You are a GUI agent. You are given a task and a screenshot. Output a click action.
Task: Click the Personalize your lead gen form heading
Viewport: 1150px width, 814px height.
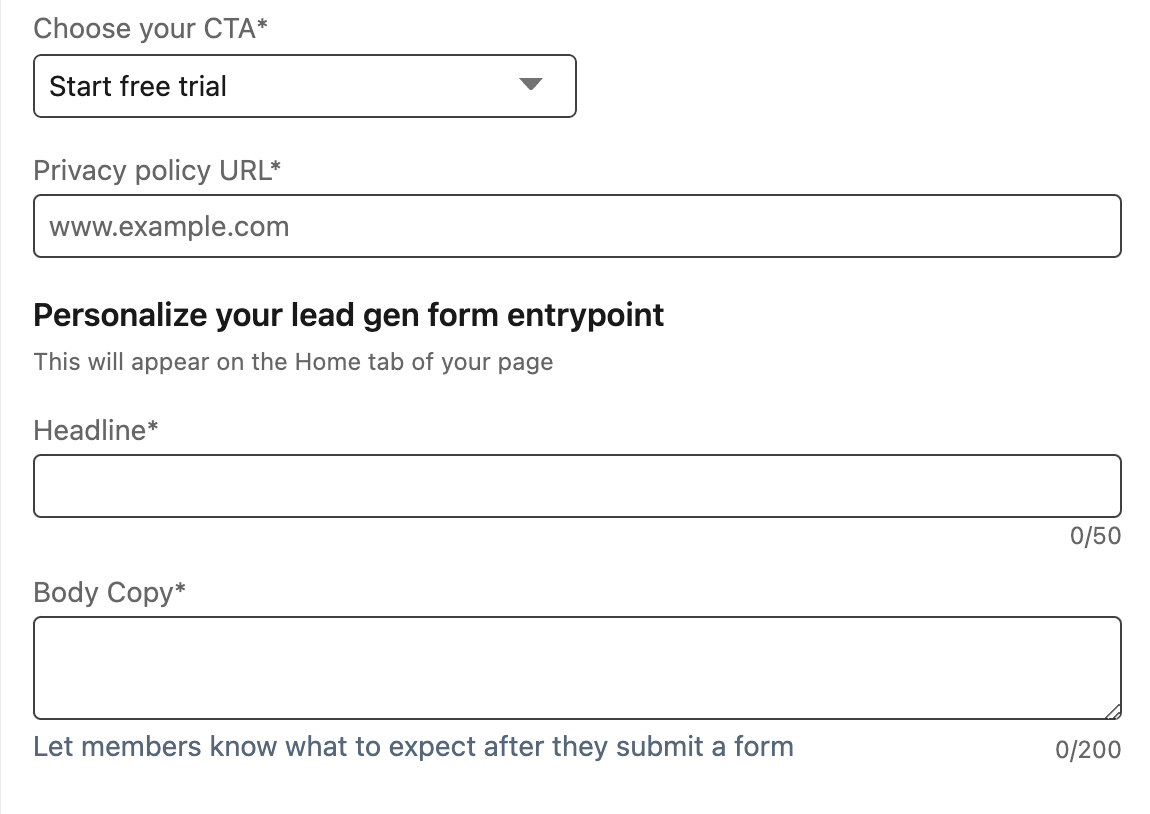pos(348,315)
